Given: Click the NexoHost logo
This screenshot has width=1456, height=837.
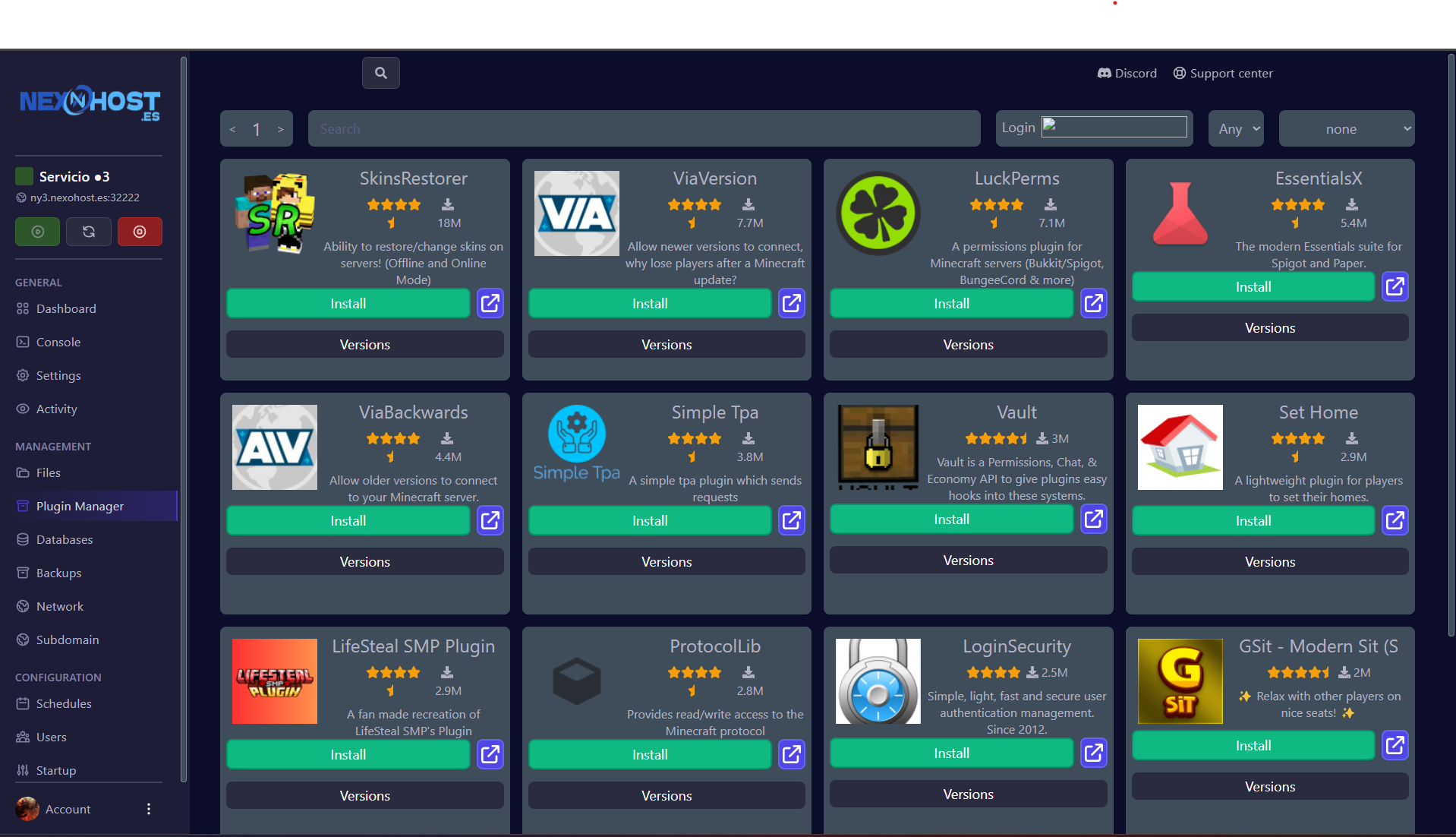Looking at the screenshot, I should pyautogui.click(x=90, y=103).
